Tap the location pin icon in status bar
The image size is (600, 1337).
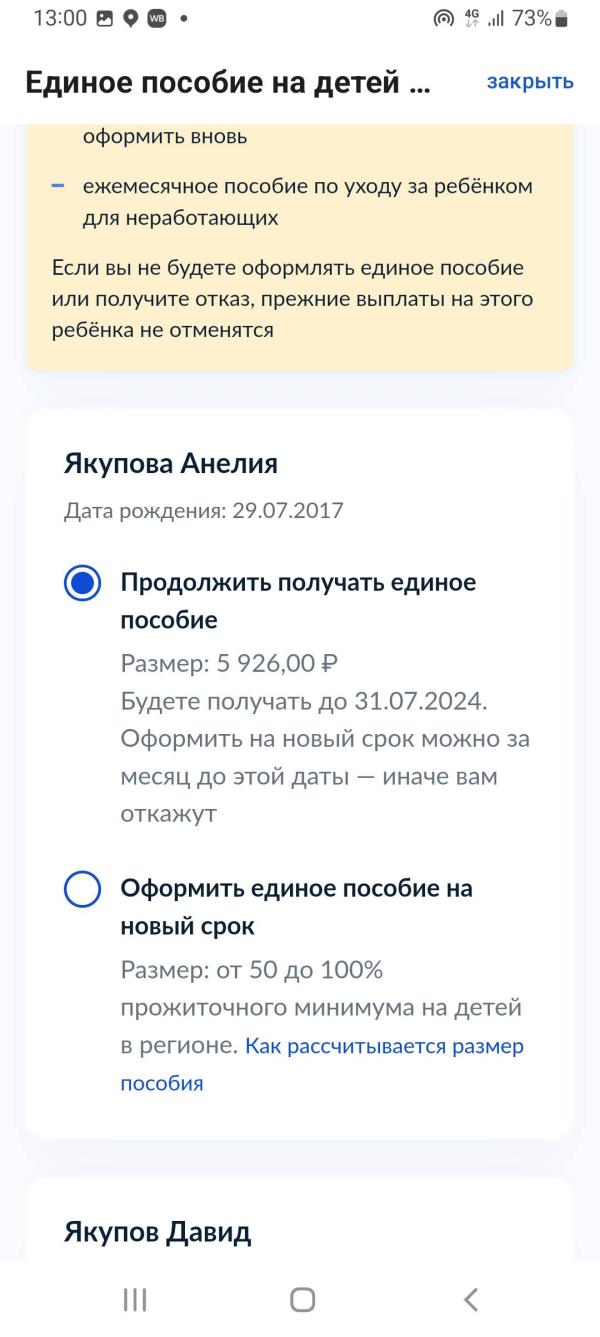[130, 18]
